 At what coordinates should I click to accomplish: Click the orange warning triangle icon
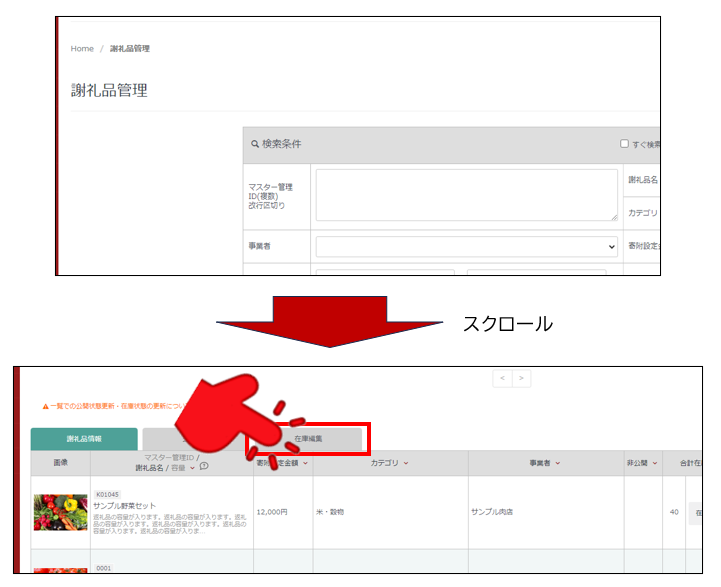[45, 406]
